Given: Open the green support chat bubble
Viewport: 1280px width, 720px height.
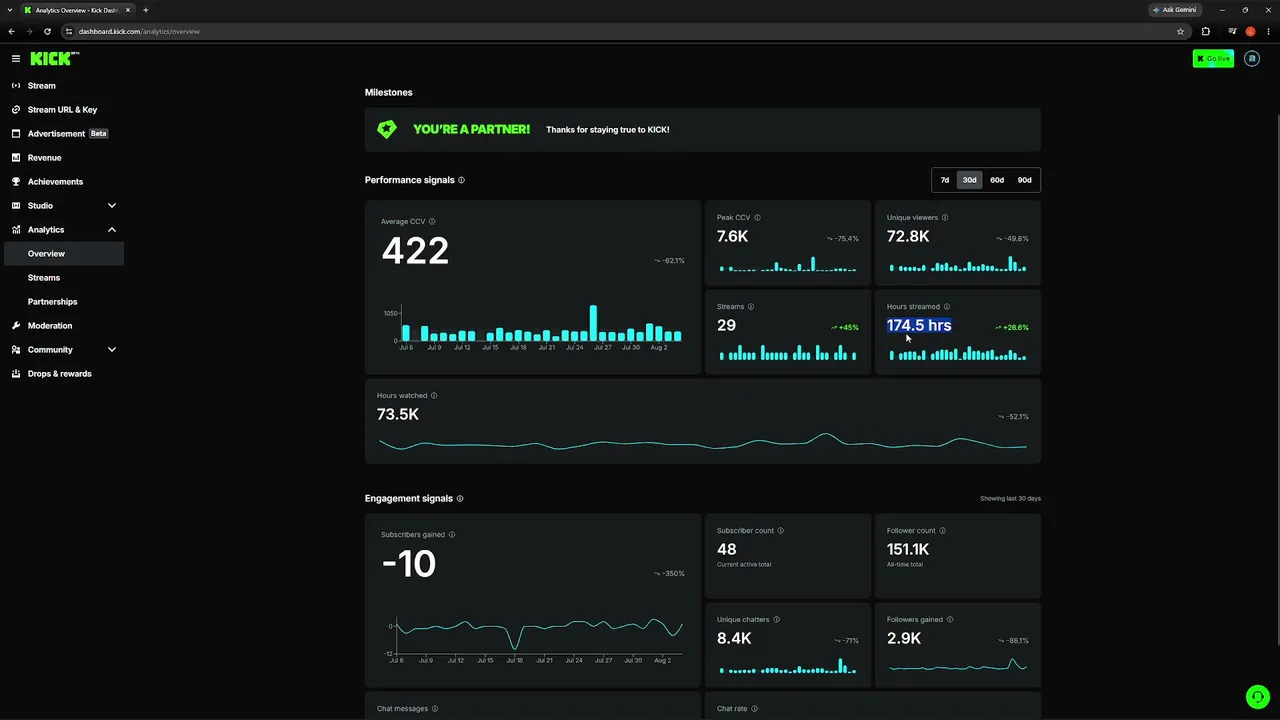Looking at the screenshot, I should (1257, 697).
